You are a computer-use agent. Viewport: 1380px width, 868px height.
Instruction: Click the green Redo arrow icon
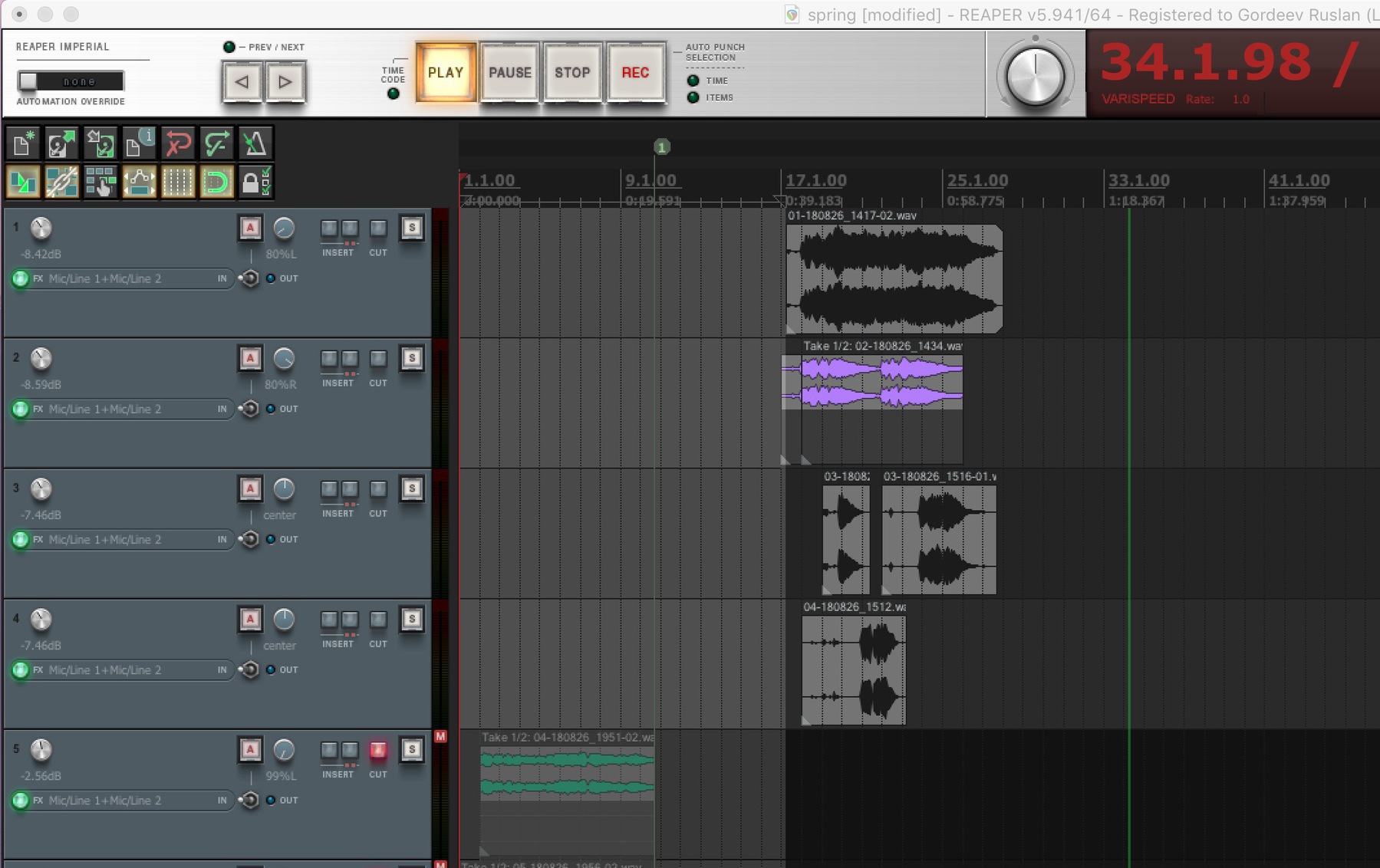[216, 143]
